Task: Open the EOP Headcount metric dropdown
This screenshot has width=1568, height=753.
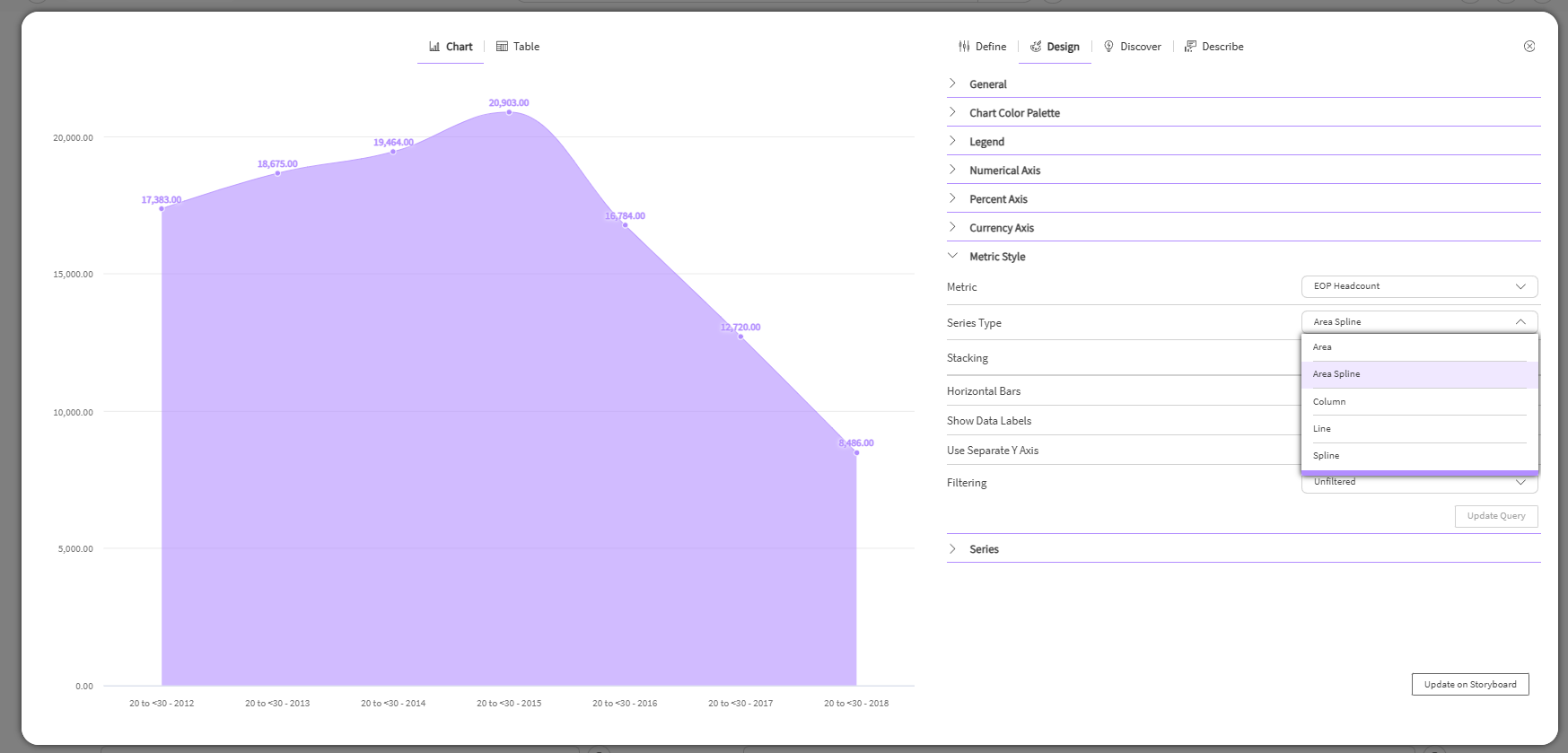Action: 1419,286
